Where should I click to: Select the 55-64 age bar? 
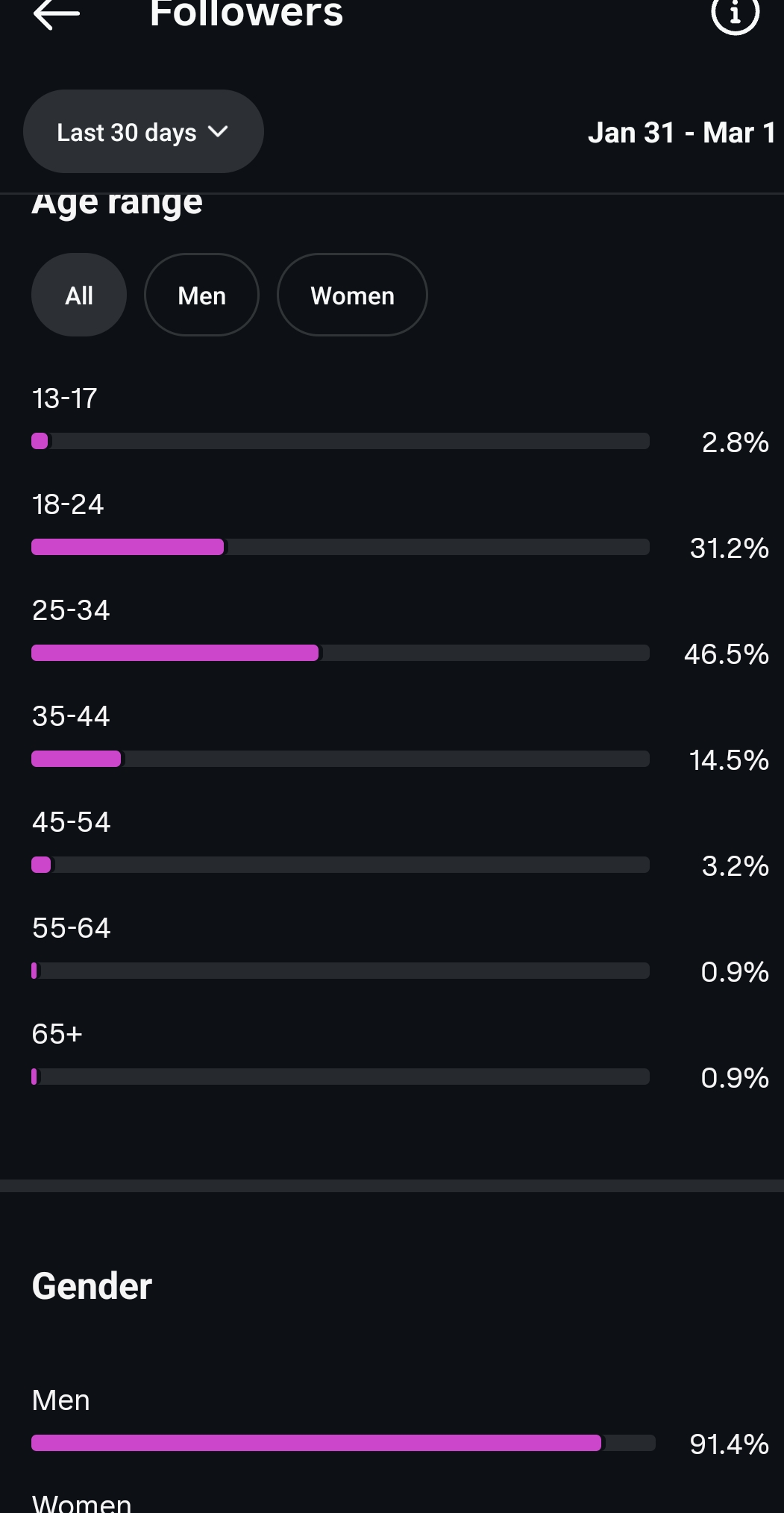pos(340,971)
